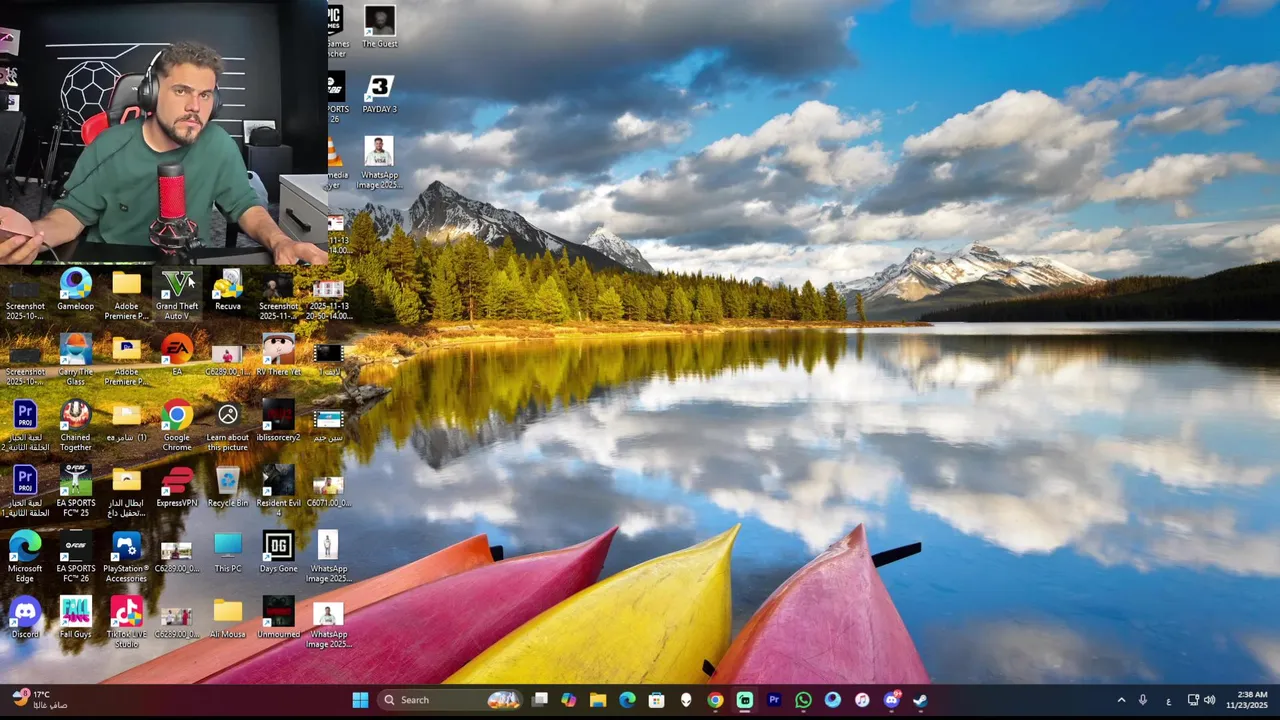Open Google Chrome from the taskbar

click(x=715, y=700)
